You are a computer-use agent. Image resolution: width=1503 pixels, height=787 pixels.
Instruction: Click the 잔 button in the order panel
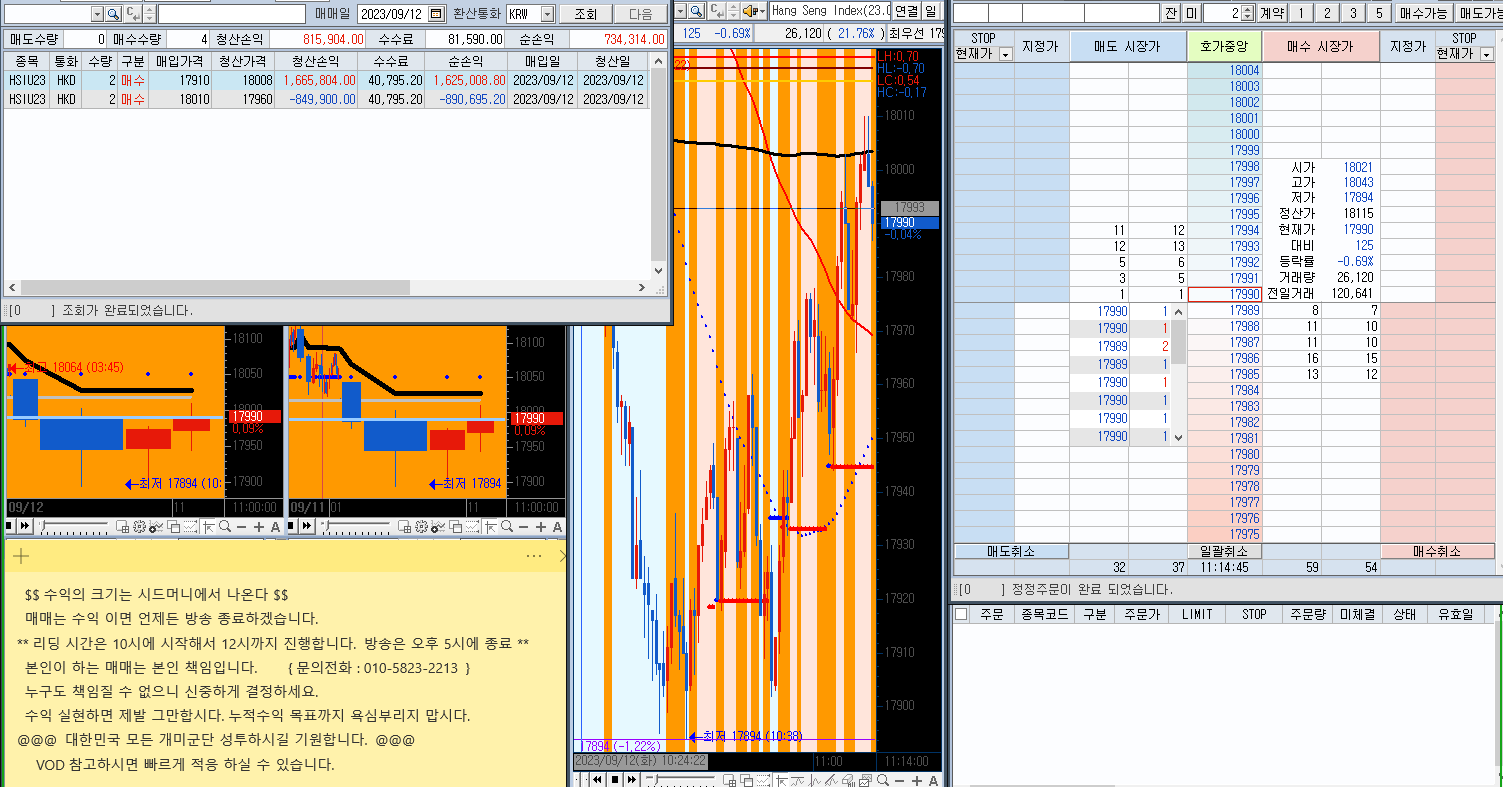tap(1171, 13)
